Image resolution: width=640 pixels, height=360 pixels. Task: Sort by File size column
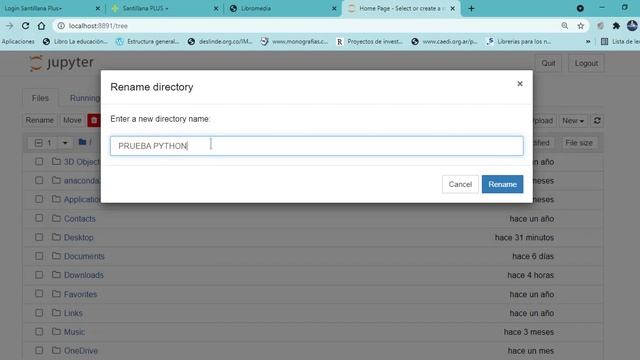[x=578, y=143]
